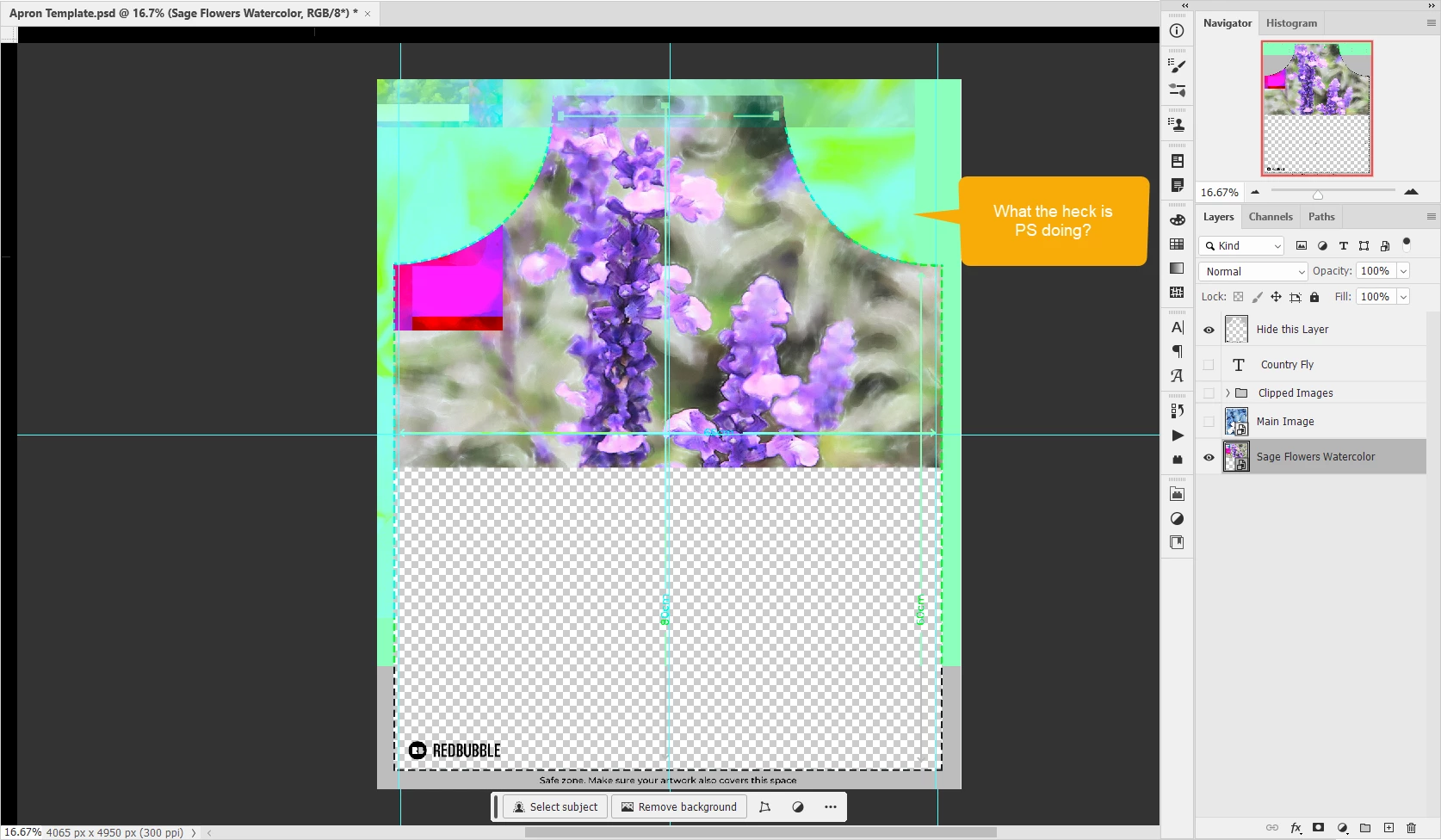Prevent artboard auto-nesting lock
The width and height of the screenshot is (1441, 840).
click(x=1295, y=297)
